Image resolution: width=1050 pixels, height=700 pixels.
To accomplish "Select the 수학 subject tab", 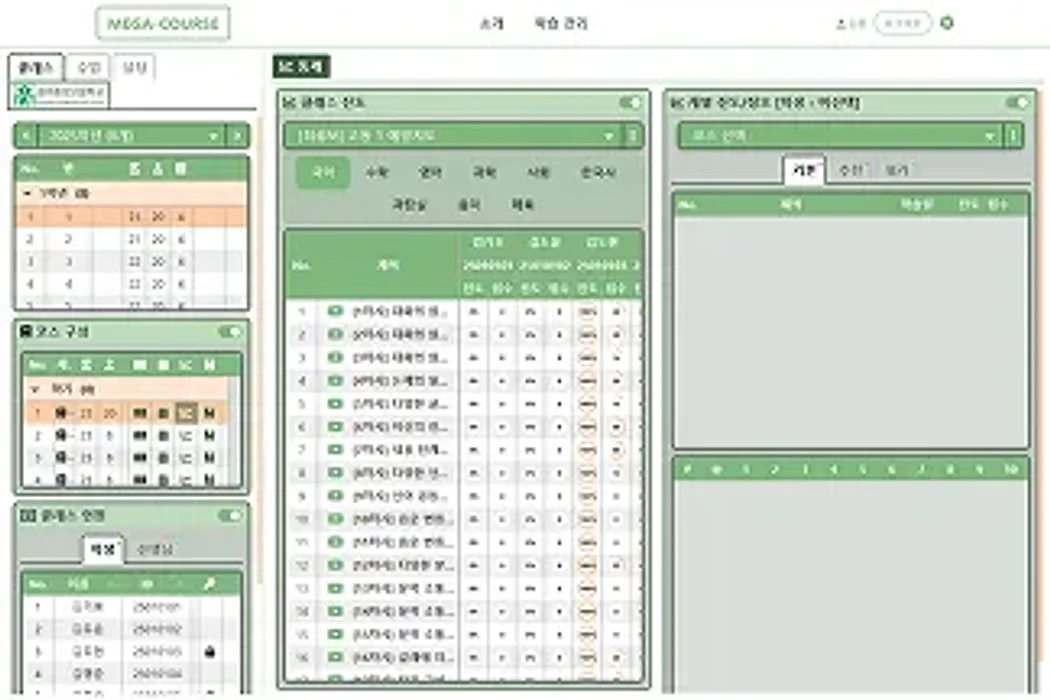I will tap(376, 173).
